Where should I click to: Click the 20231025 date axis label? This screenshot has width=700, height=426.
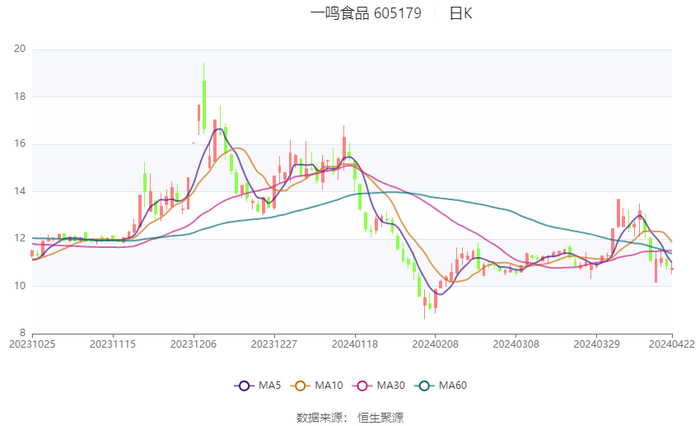[32, 344]
